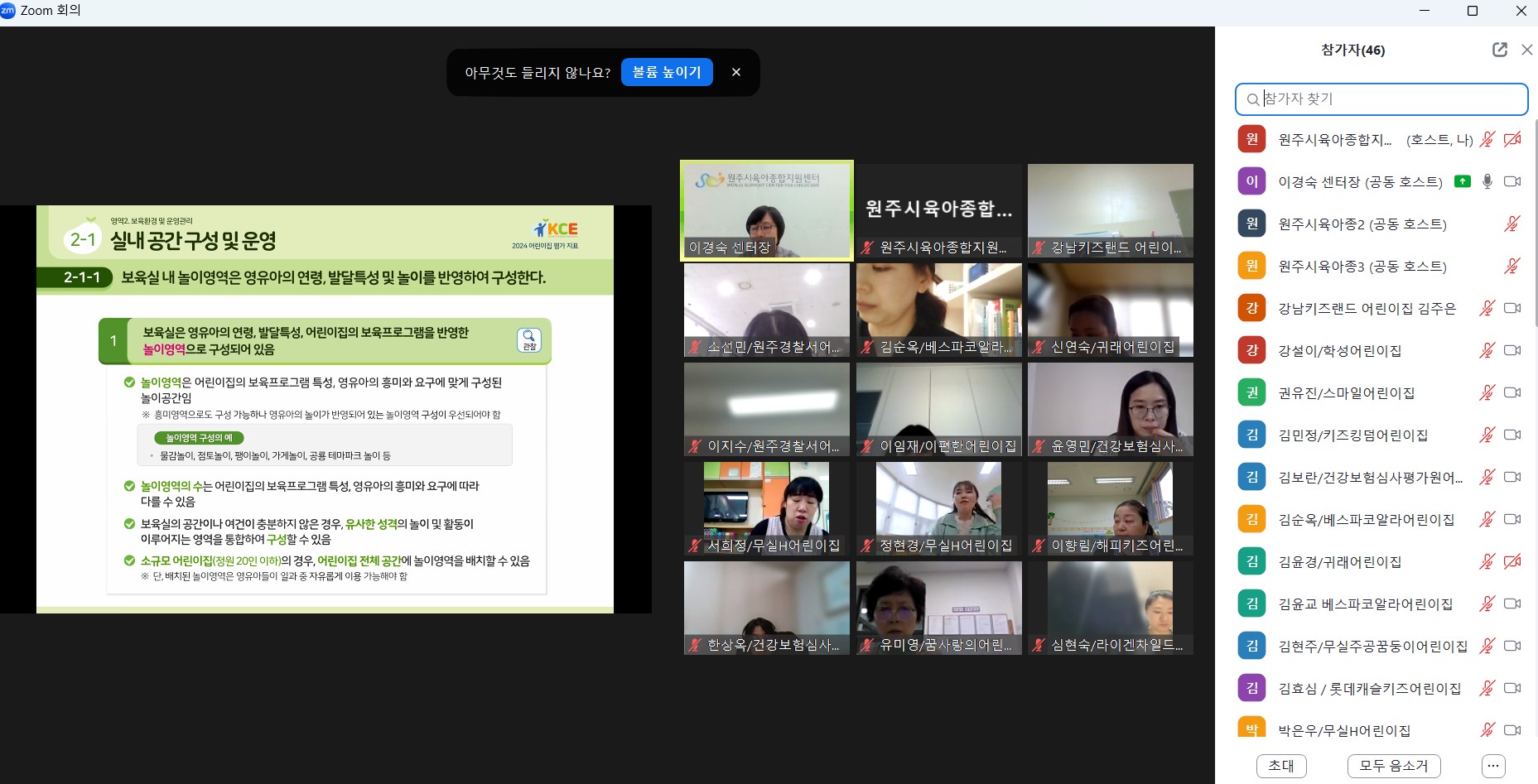Click camera icon for 김민정/키즈킹덤어린이집
1538x784 pixels.
click(1512, 435)
